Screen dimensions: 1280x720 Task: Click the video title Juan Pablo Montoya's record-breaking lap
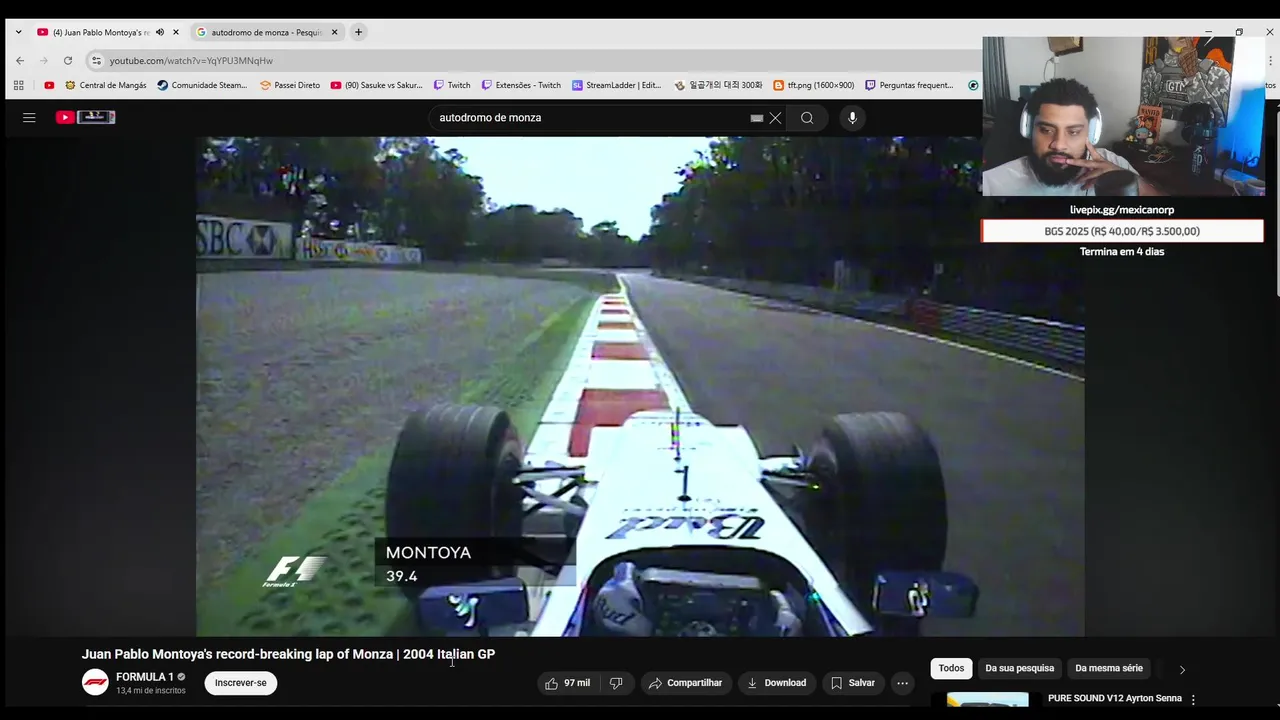point(288,654)
